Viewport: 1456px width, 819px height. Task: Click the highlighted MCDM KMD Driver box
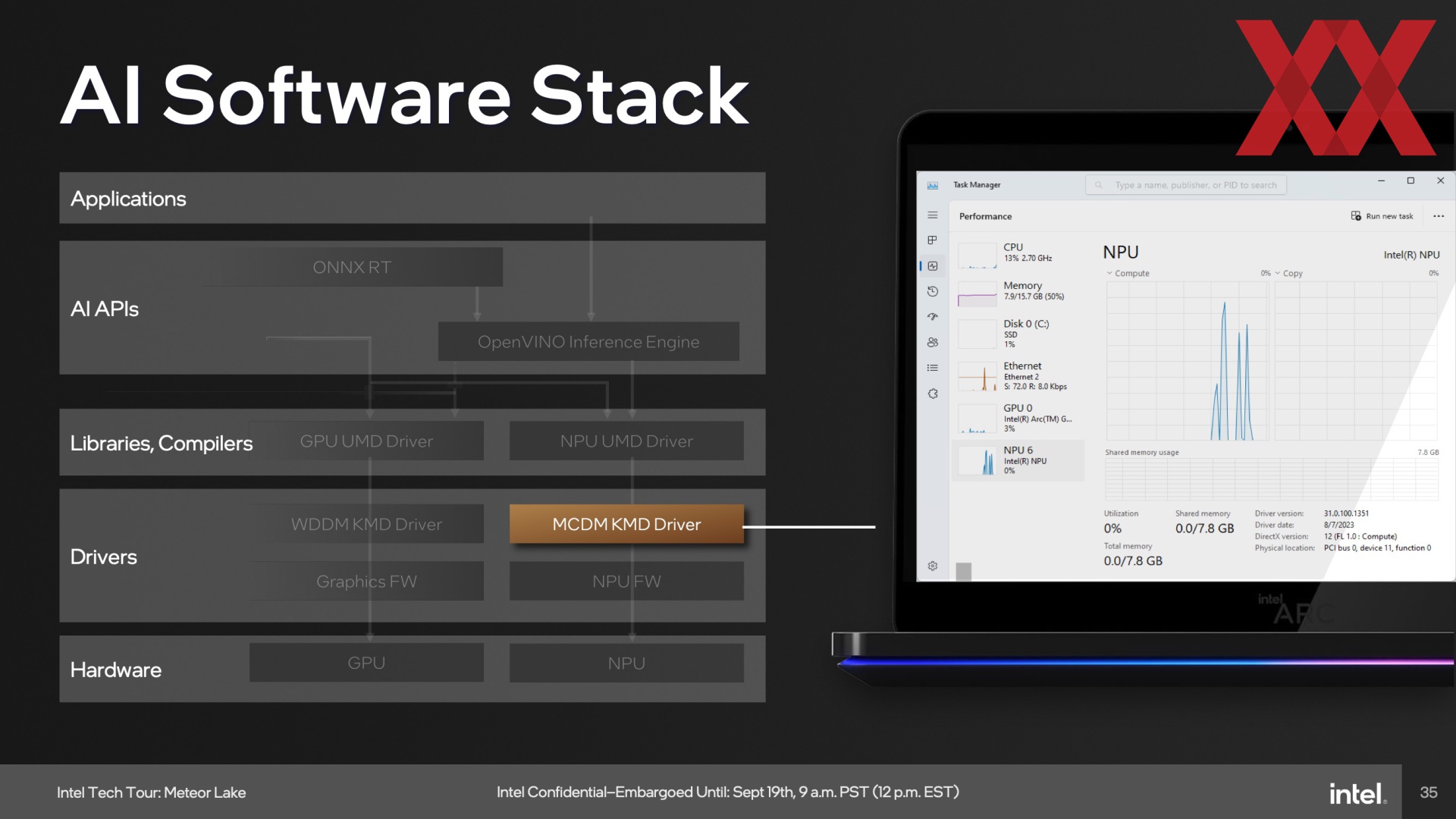[626, 524]
